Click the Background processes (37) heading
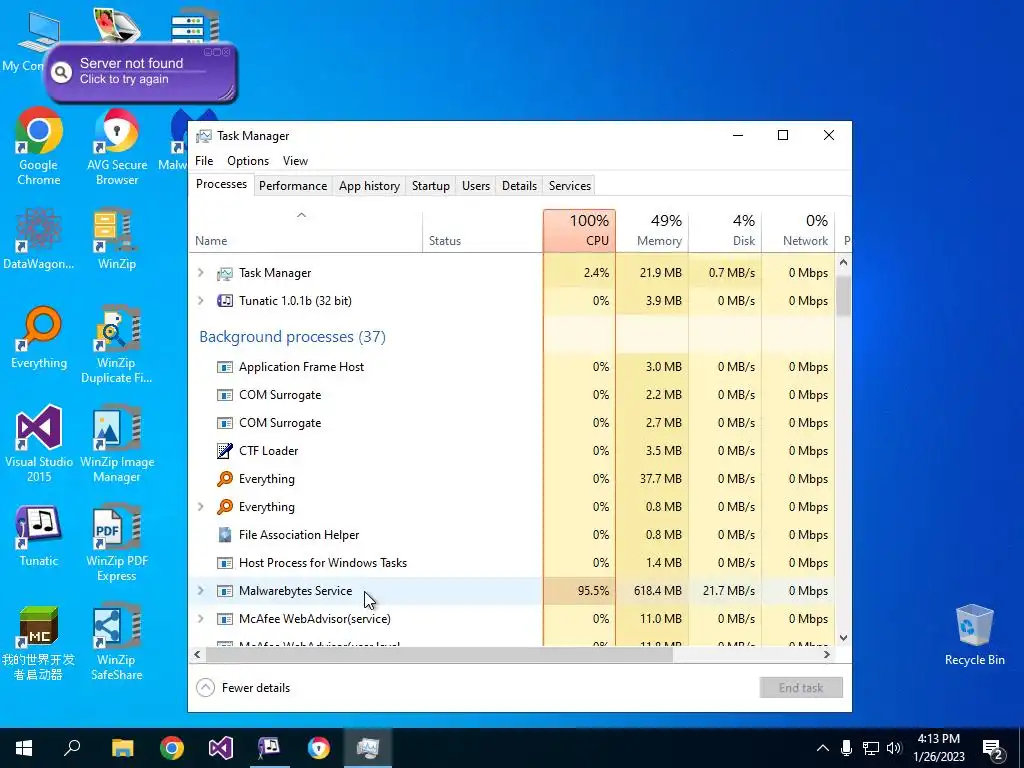This screenshot has height=768, width=1024. (x=293, y=336)
